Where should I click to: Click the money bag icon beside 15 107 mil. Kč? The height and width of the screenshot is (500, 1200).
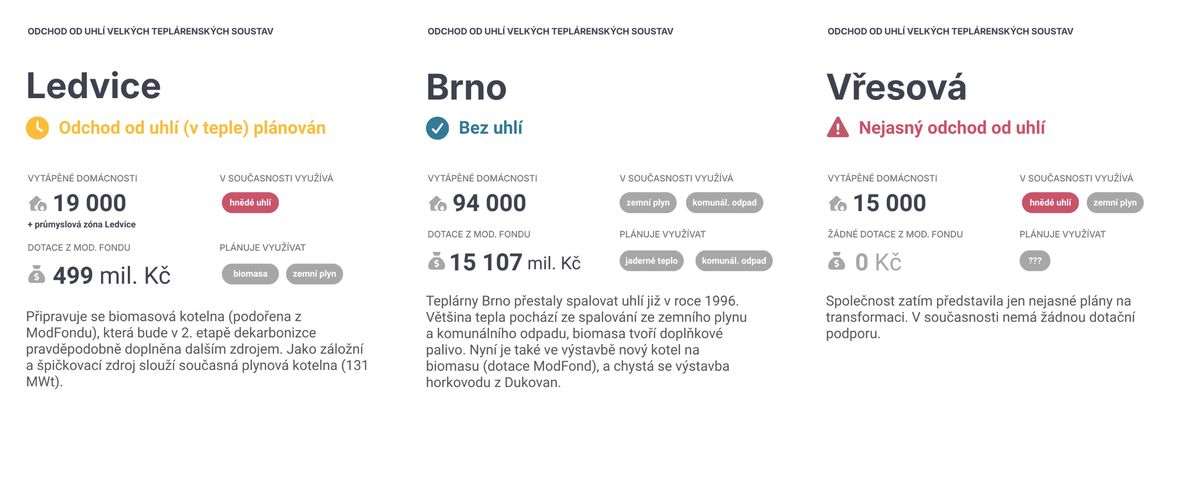(x=437, y=262)
